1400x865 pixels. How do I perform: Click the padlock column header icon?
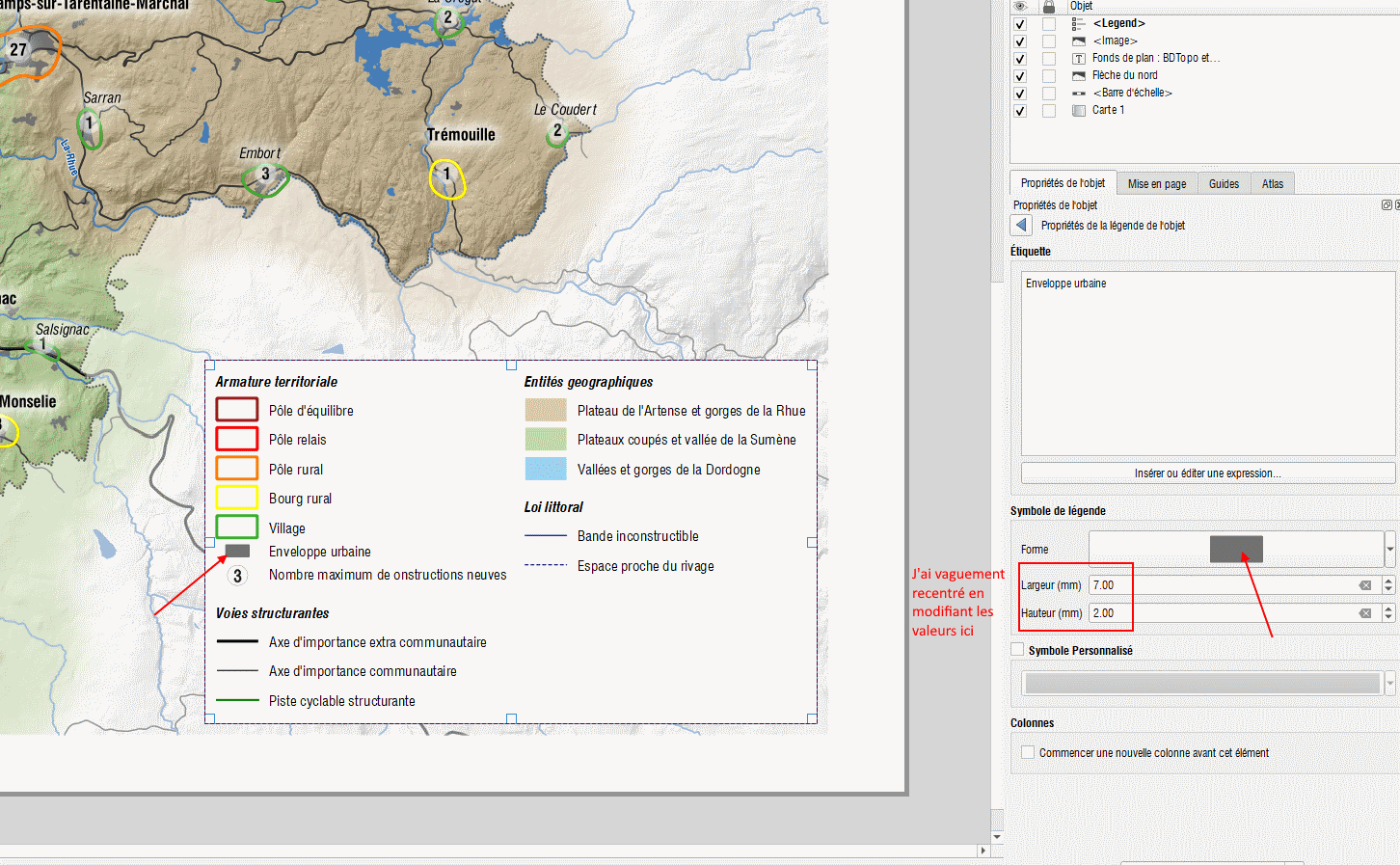pos(1049,6)
